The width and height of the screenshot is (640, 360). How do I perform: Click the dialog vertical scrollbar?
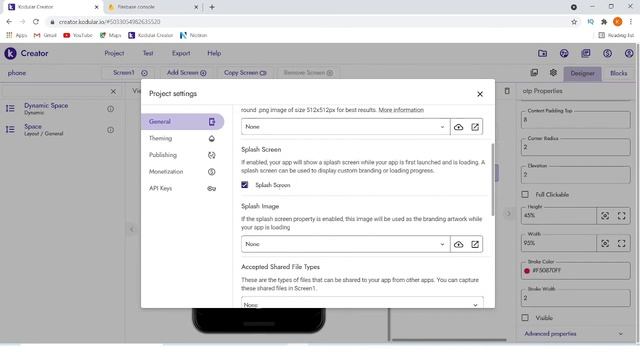point(493,180)
